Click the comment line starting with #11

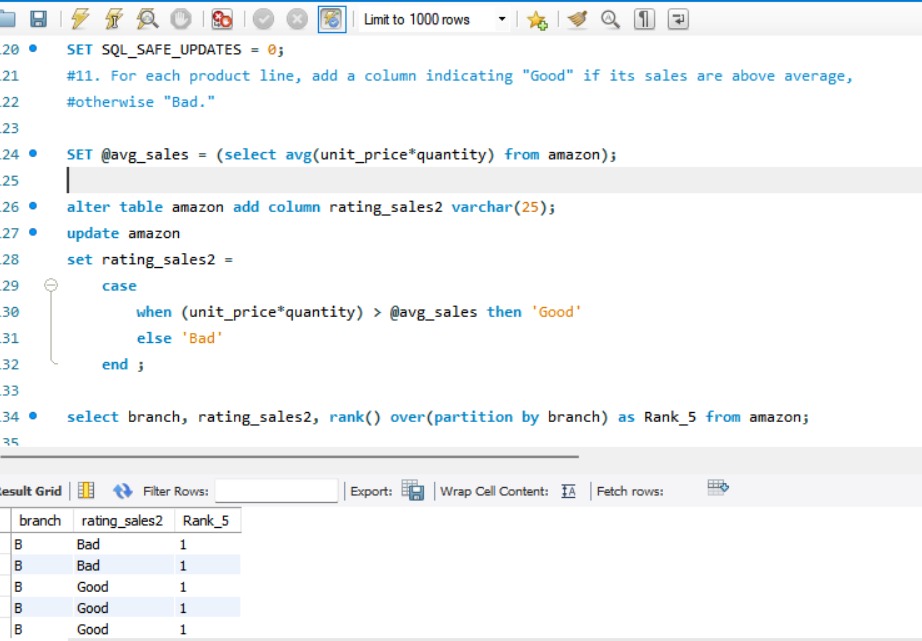459,76
